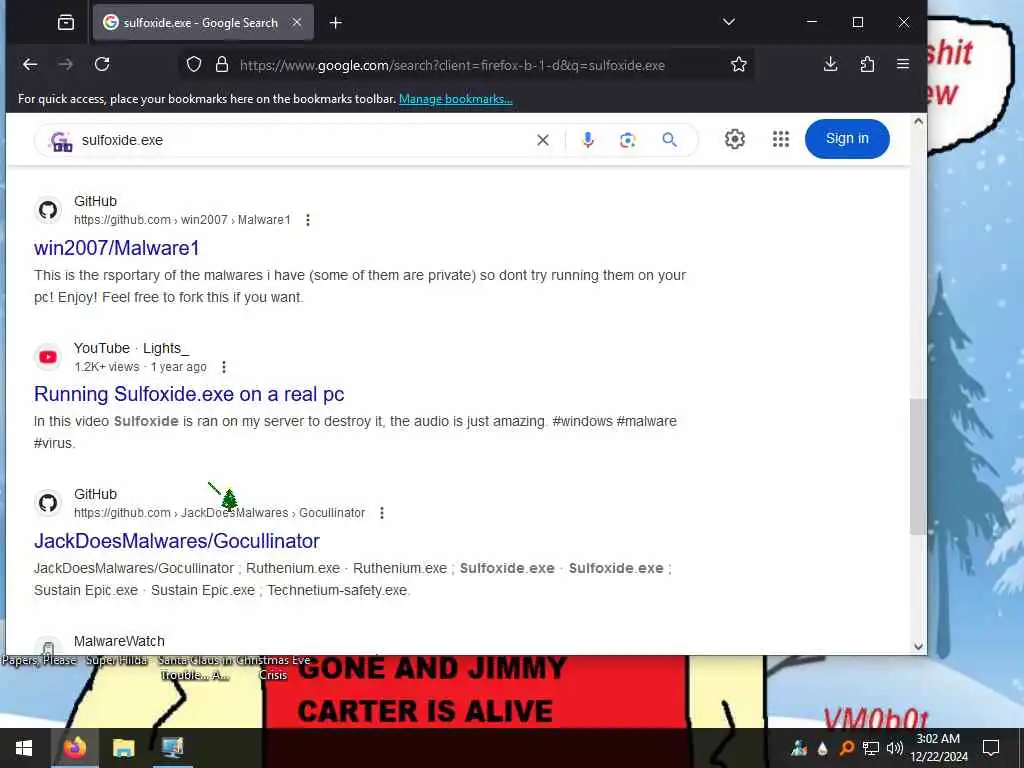
Task: Open the Firefox application hamburger menu
Action: point(903,64)
